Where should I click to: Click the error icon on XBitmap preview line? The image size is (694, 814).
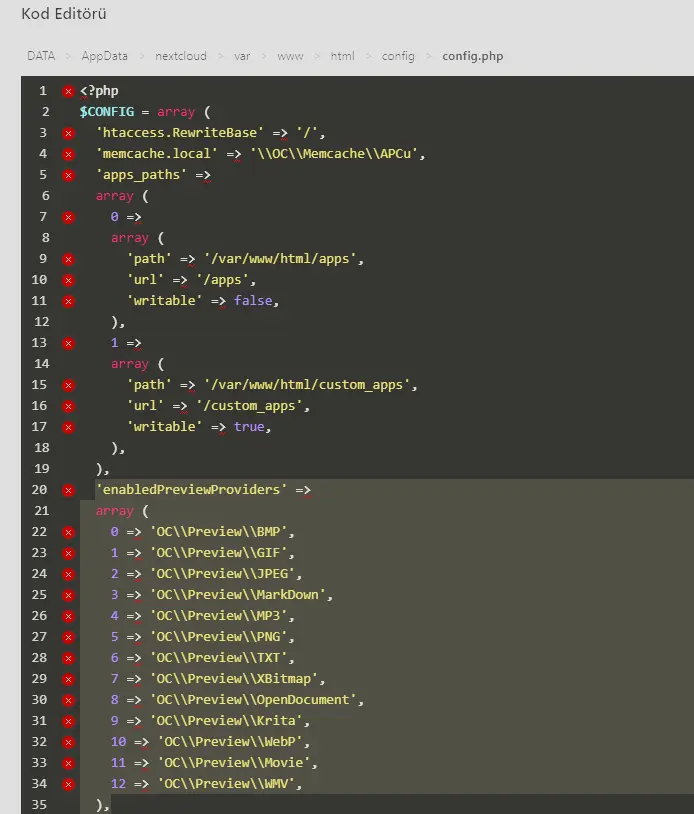[68, 680]
